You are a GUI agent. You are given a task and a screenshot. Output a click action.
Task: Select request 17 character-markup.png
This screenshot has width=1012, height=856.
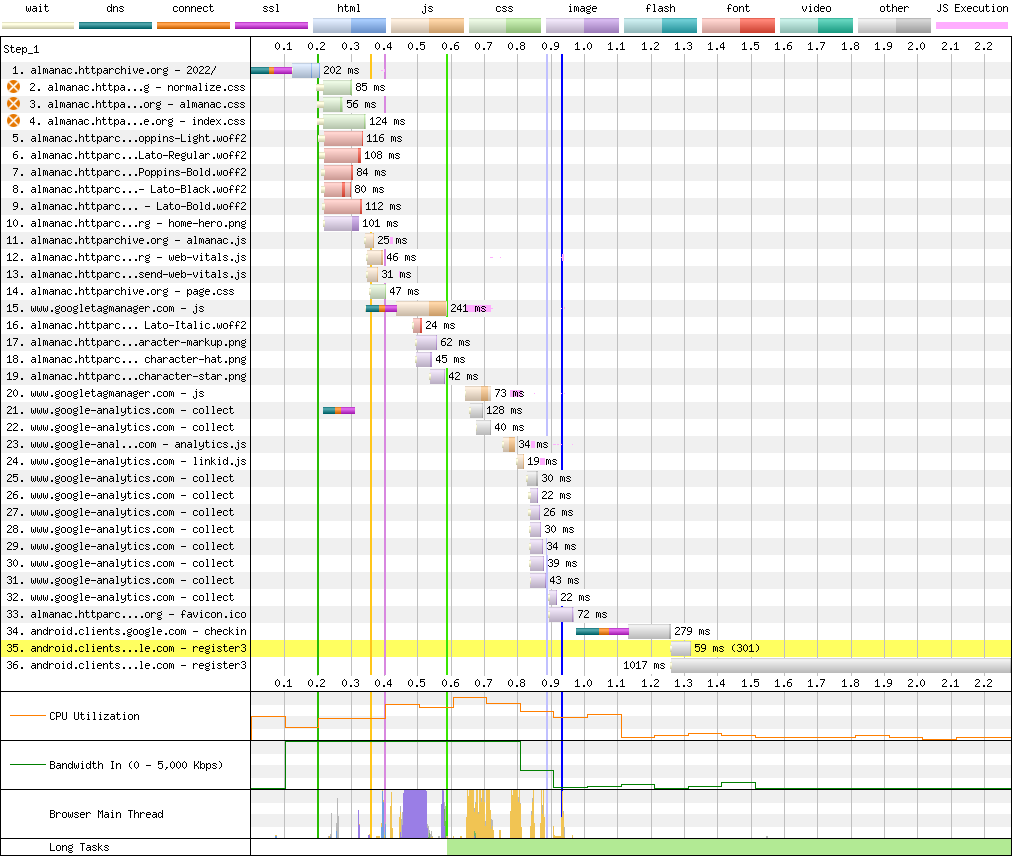(x=126, y=342)
